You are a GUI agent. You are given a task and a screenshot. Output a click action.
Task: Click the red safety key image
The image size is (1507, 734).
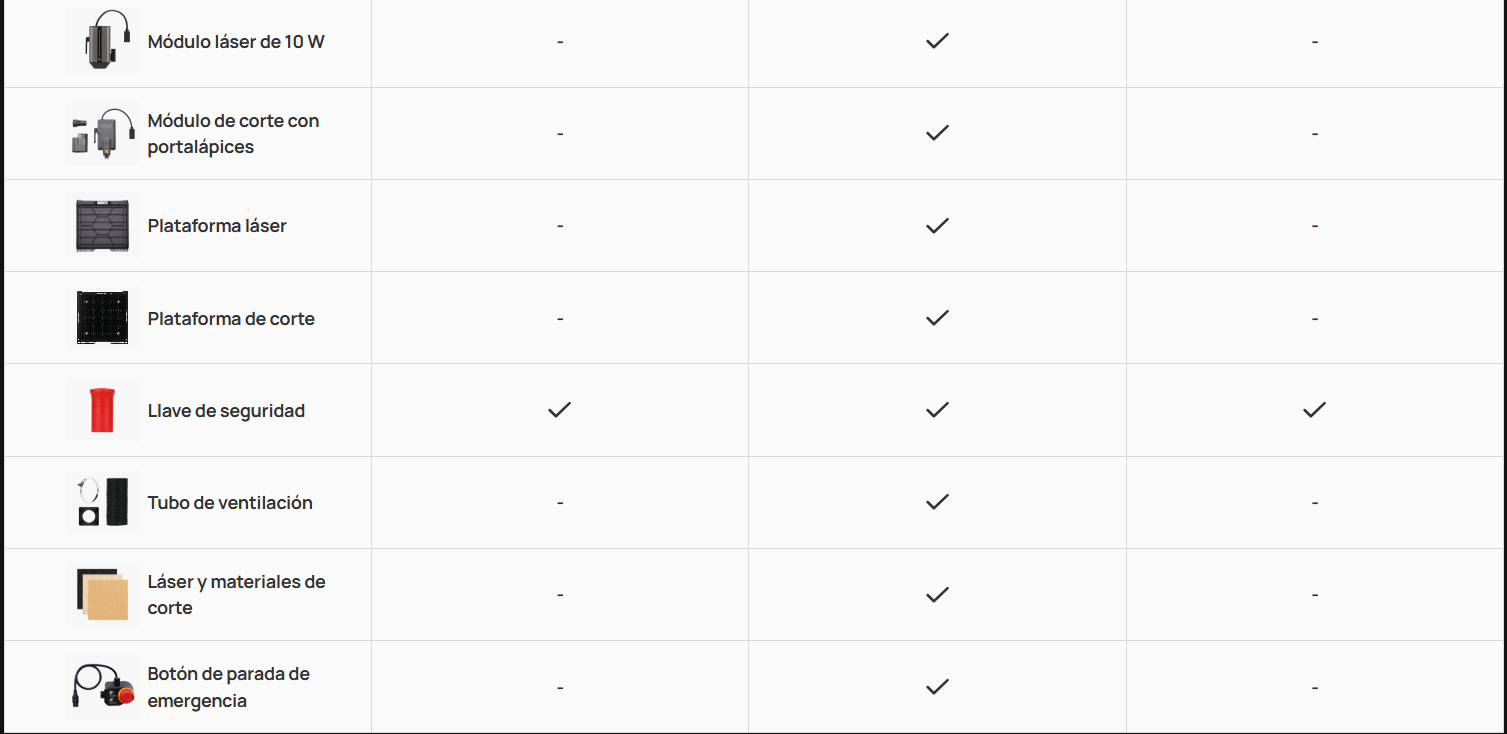(x=103, y=410)
